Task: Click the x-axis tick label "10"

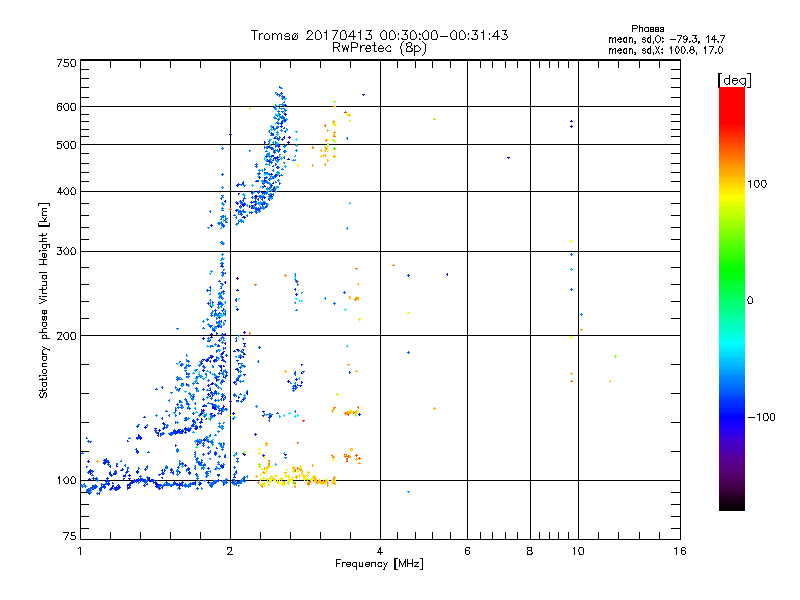Action: (578, 551)
